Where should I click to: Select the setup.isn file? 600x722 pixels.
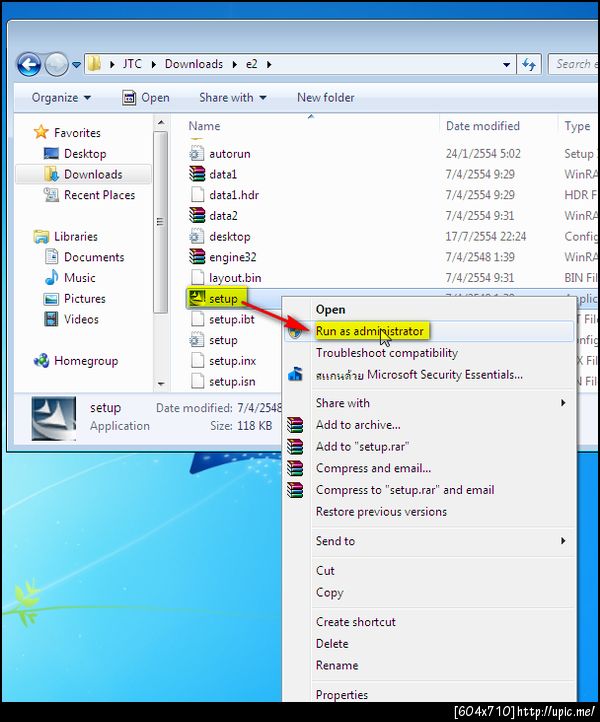pos(232,382)
